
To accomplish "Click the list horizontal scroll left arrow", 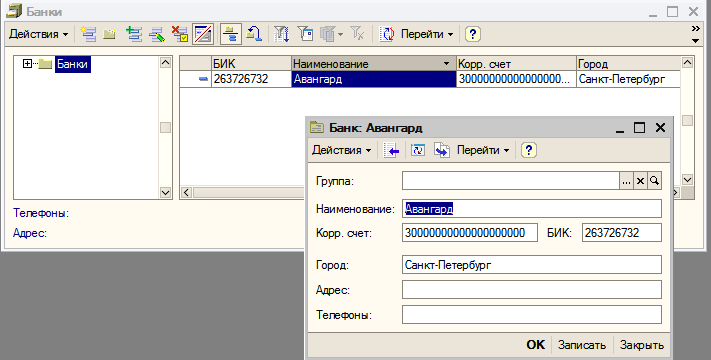I will click(186, 193).
